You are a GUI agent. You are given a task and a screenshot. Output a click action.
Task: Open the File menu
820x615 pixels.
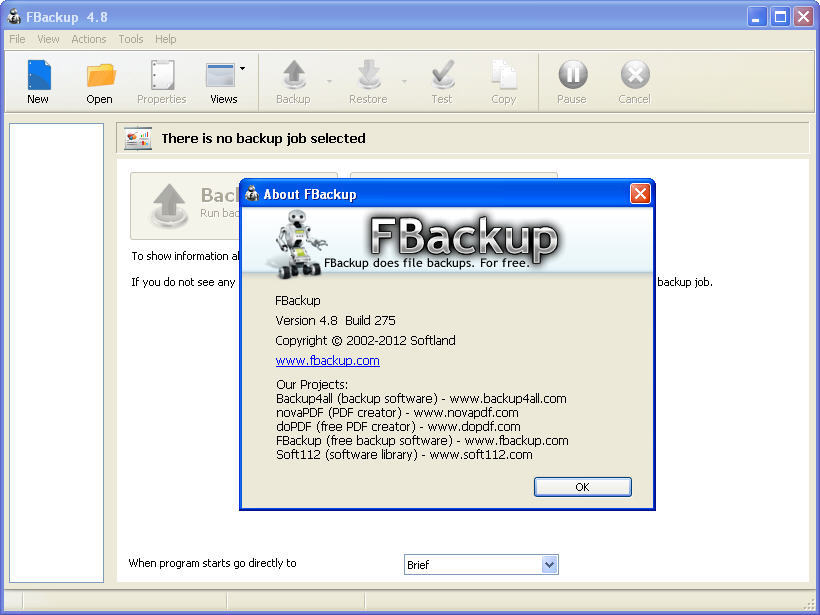[x=17, y=39]
